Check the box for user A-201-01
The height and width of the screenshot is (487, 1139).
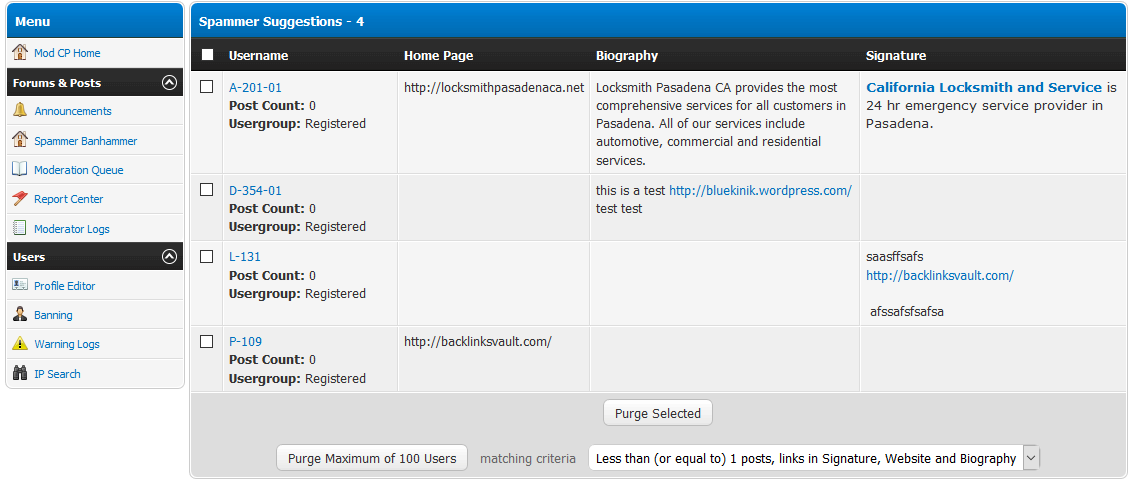point(207,87)
